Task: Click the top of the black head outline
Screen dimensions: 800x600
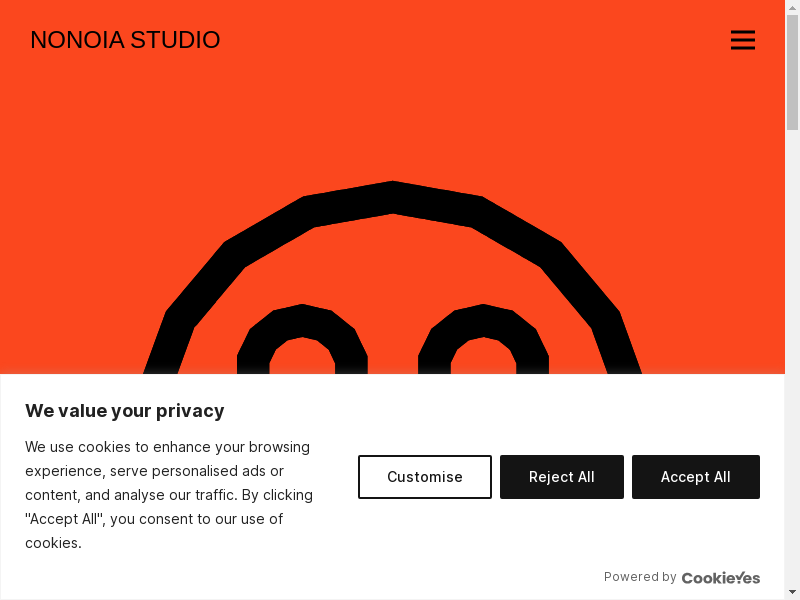Action: tap(393, 197)
